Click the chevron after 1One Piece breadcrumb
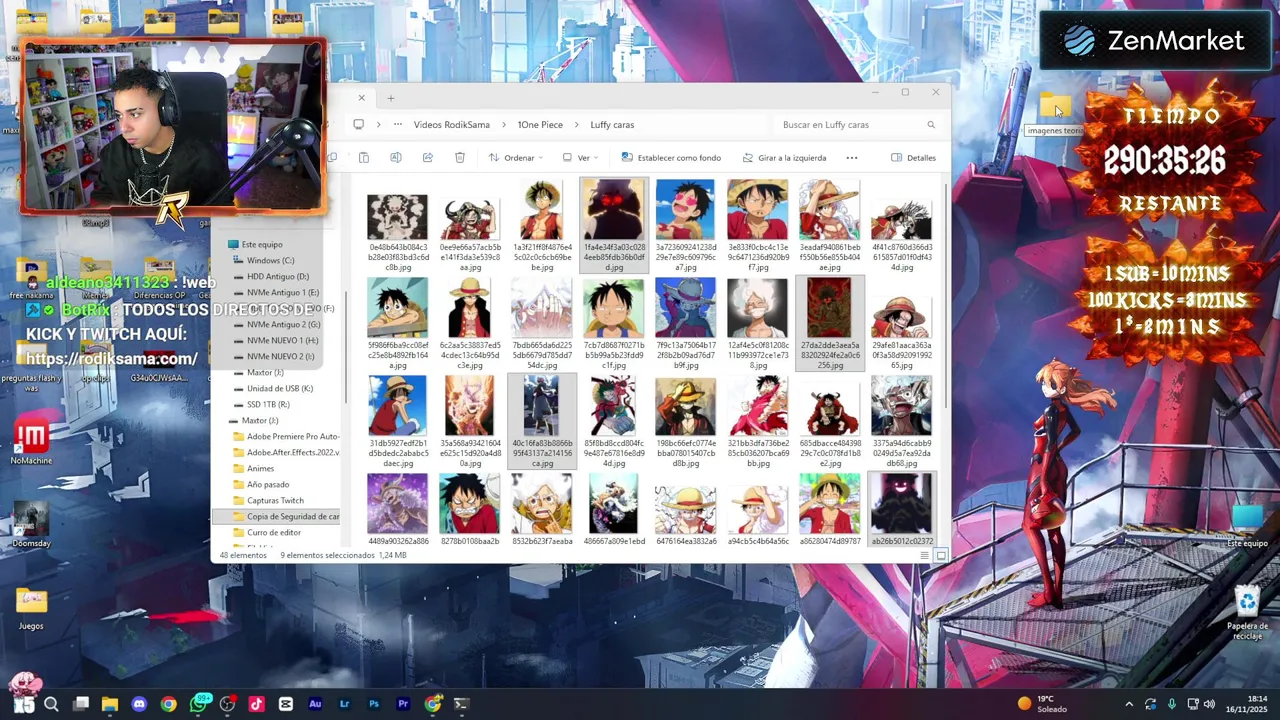Viewport: 1280px width, 720px height. pyautogui.click(x=577, y=125)
